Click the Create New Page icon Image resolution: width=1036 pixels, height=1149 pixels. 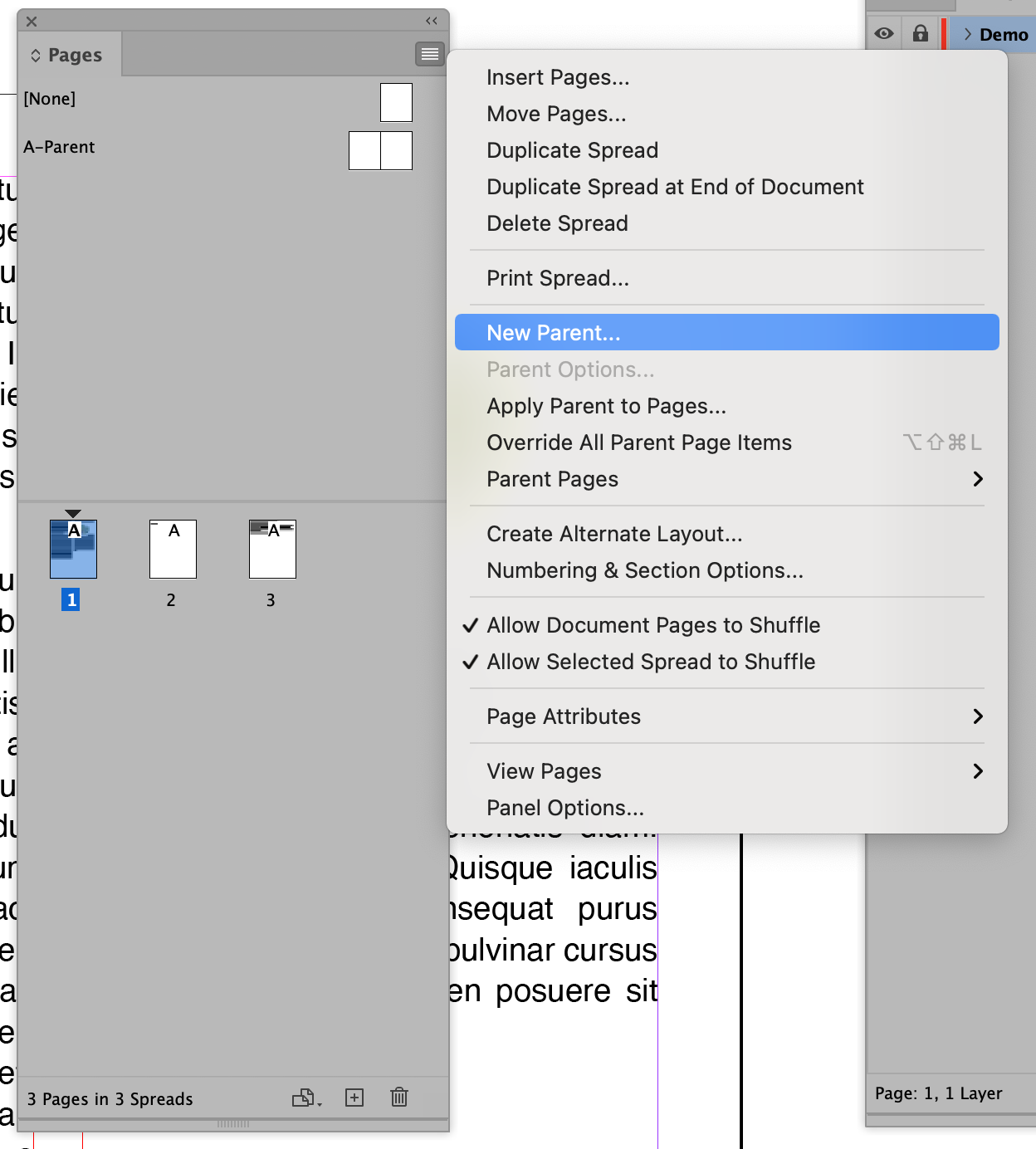354,1098
